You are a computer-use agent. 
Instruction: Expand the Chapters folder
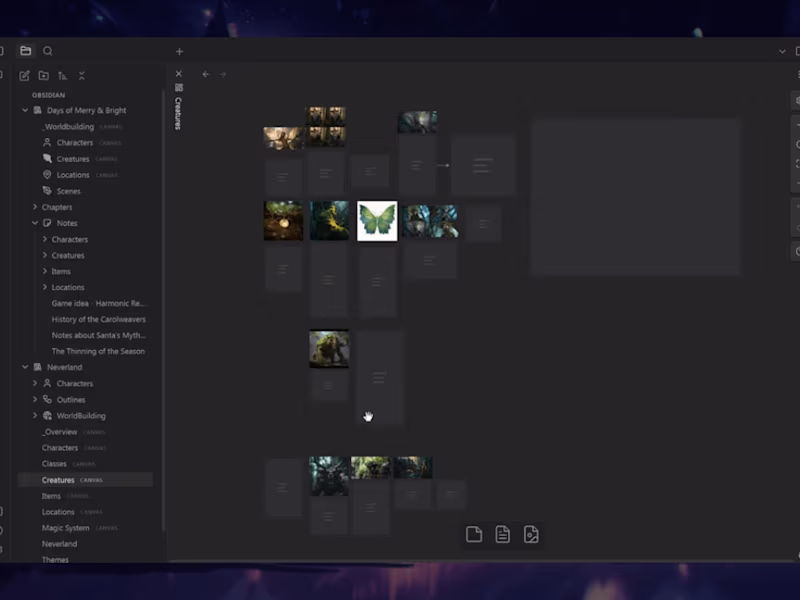[35, 207]
